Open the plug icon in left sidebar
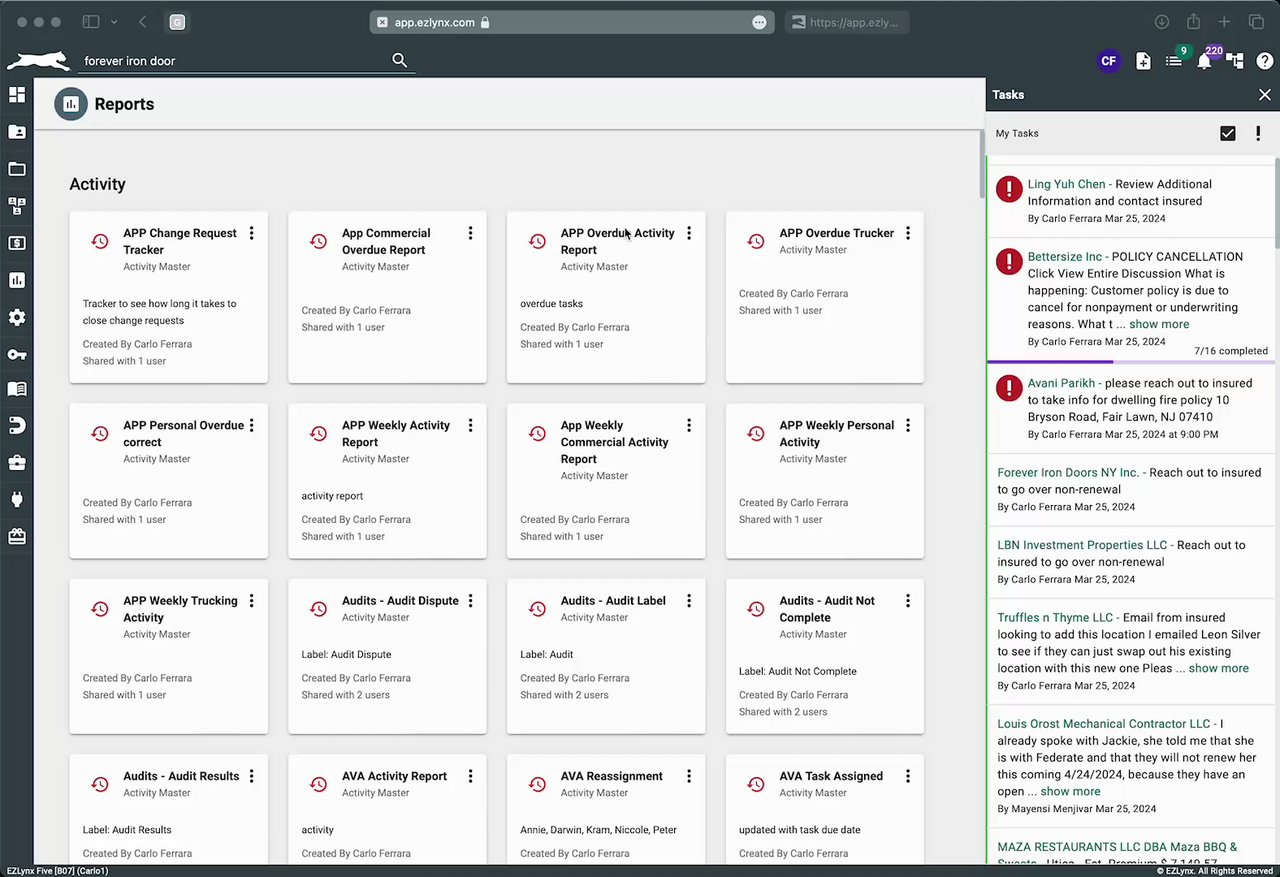 coord(16,499)
